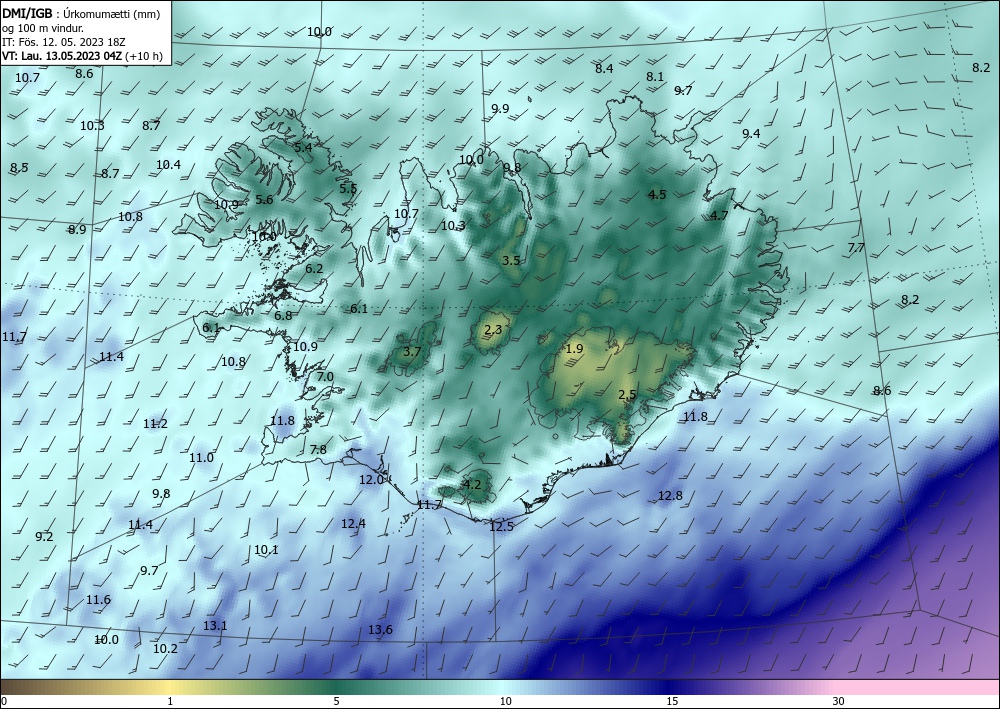Click the map value 5.4
This screenshot has height=709, width=1000.
coord(303,147)
